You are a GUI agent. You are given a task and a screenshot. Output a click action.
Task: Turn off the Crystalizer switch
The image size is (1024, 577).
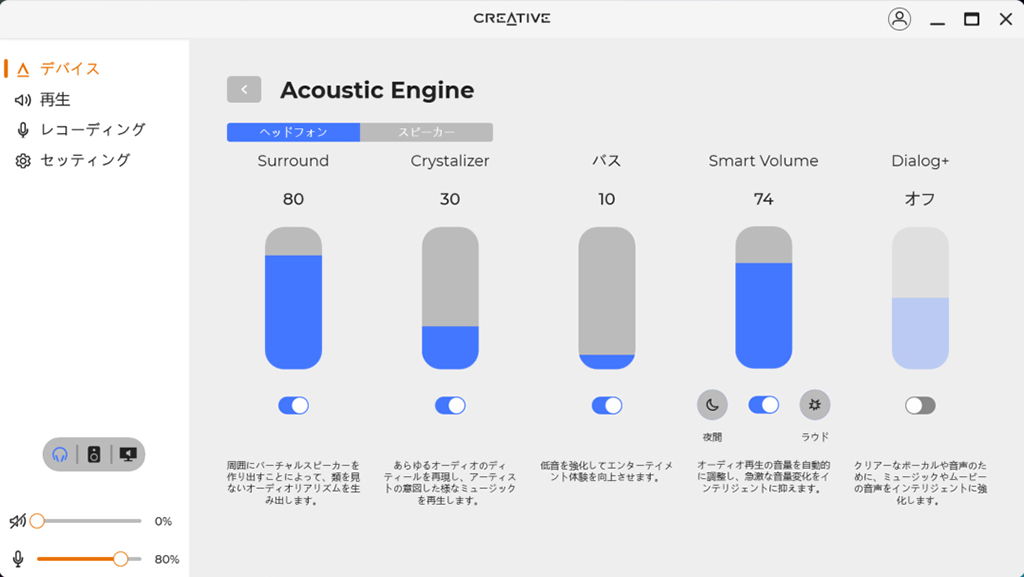click(x=450, y=405)
